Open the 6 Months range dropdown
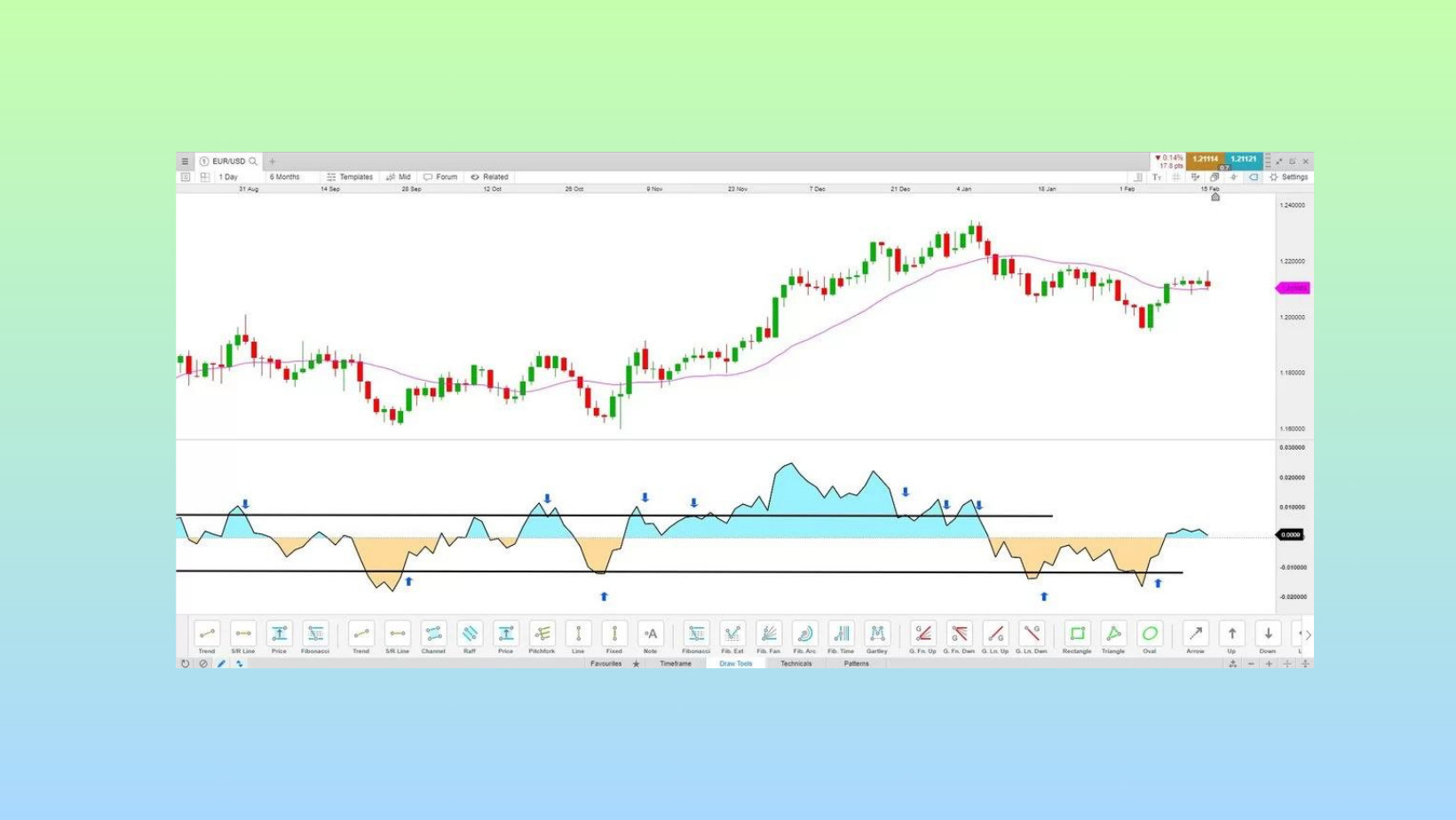Screen dimensions: 1456x820 285,177
